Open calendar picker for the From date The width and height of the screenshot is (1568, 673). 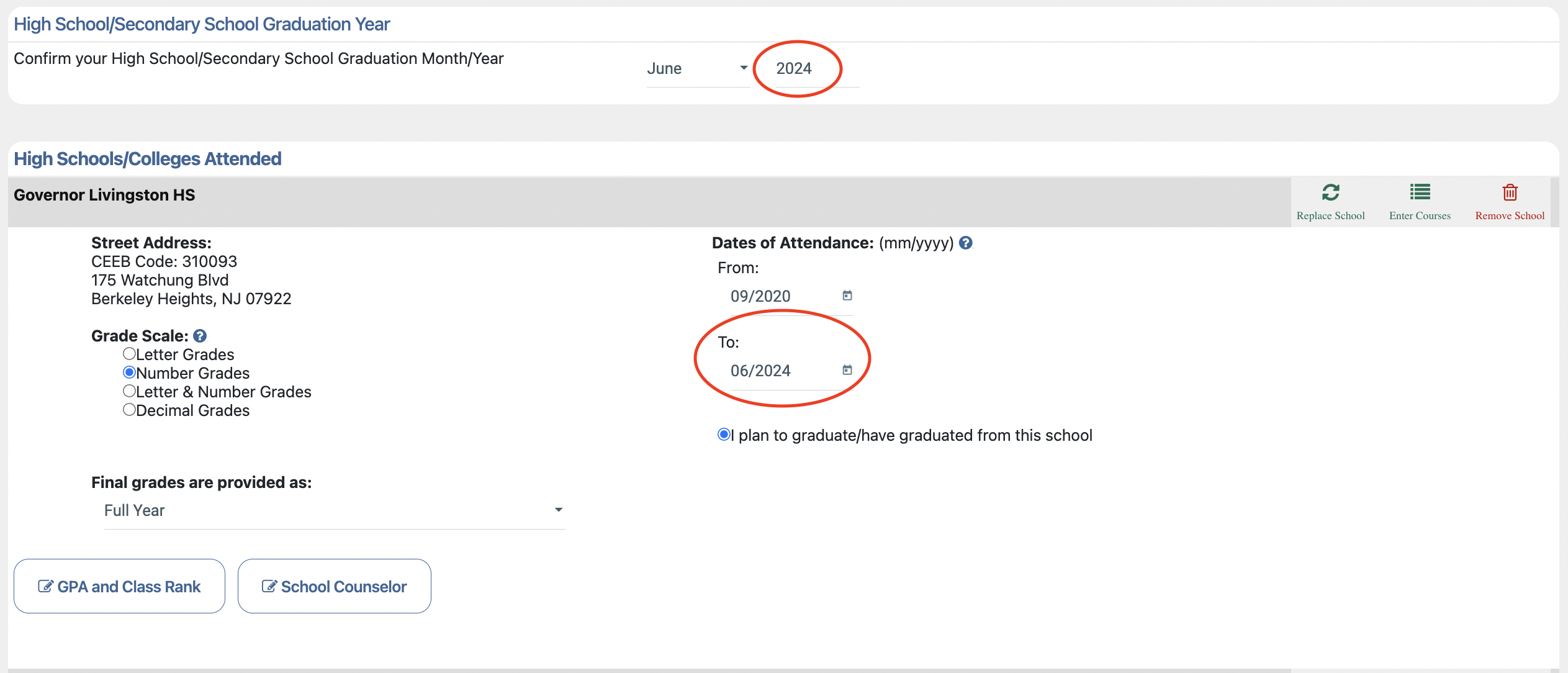pyautogui.click(x=848, y=296)
